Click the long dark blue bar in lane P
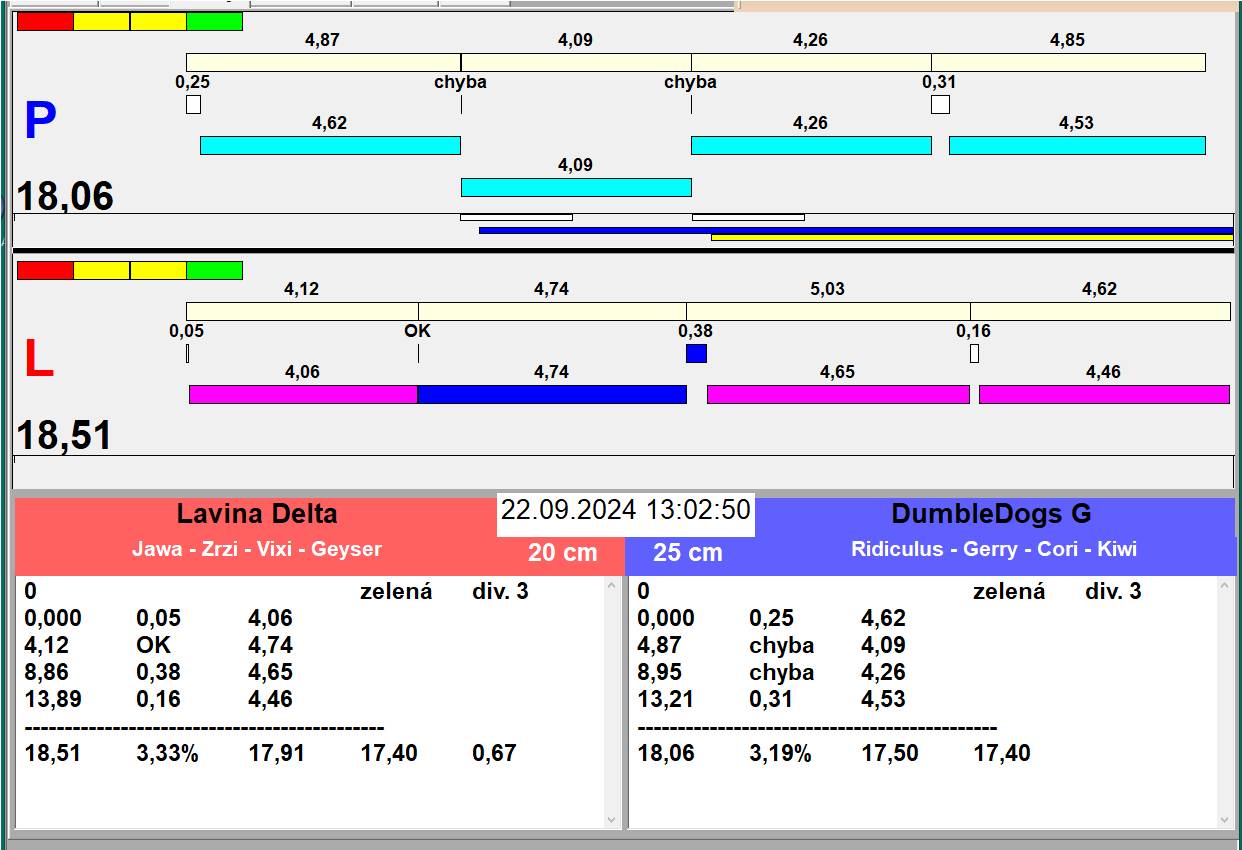 click(x=856, y=230)
